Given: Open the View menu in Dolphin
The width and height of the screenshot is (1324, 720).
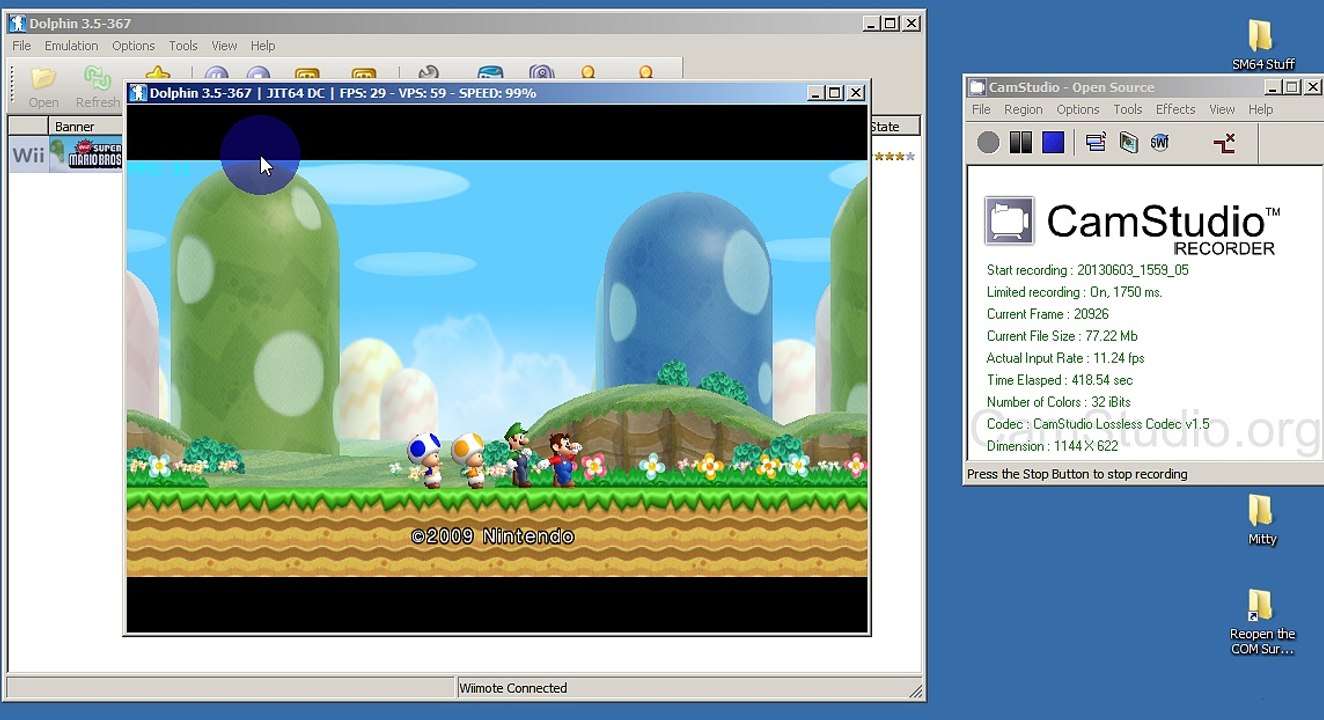Looking at the screenshot, I should tap(224, 46).
